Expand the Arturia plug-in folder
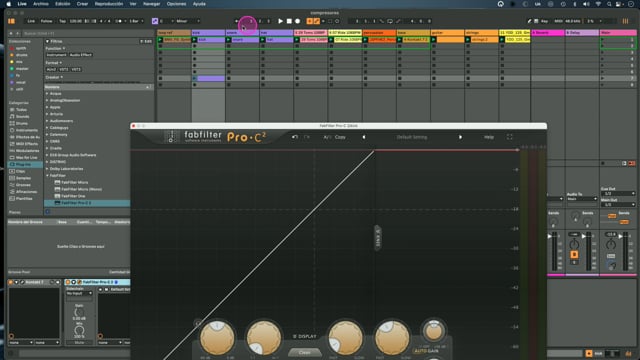The height and width of the screenshot is (360, 640). [x=47, y=114]
